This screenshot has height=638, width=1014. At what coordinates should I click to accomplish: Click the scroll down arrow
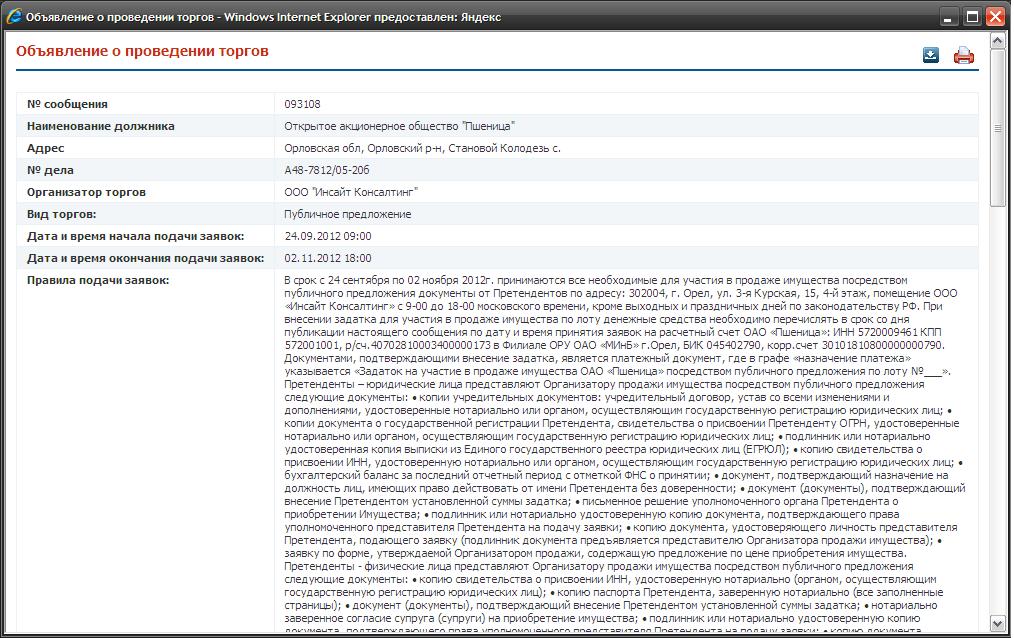pos(997,623)
